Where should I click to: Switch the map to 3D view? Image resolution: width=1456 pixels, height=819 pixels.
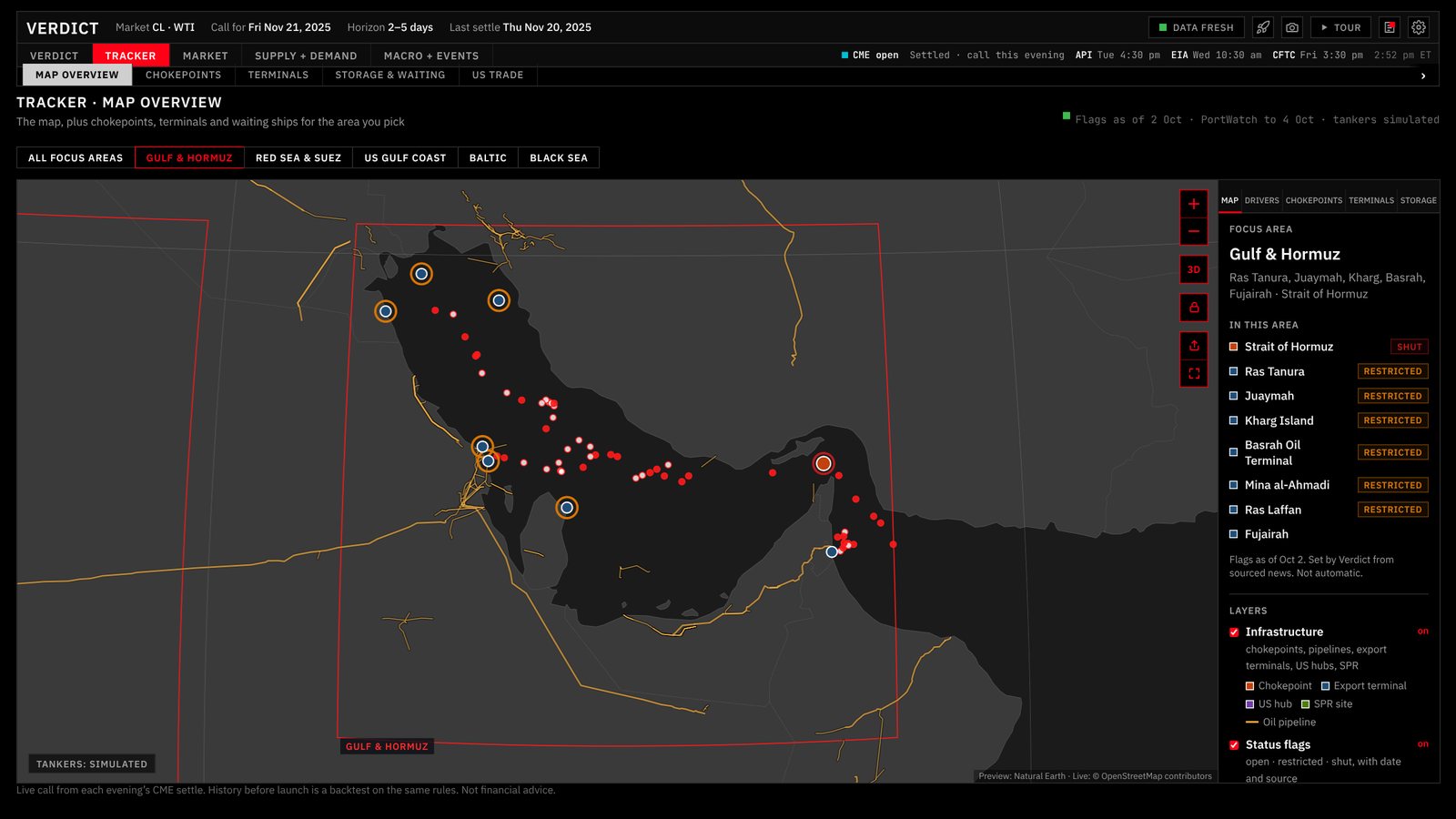pyautogui.click(x=1194, y=269)
